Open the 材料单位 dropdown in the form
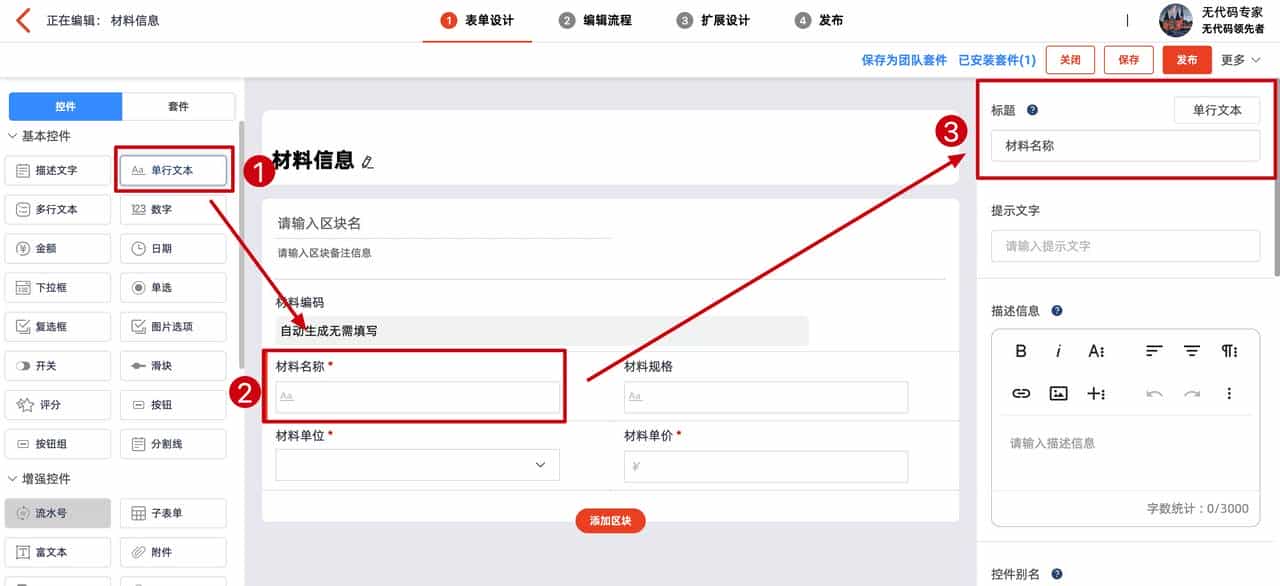Viewport: 1280px width, 586px height. [416, 464]
